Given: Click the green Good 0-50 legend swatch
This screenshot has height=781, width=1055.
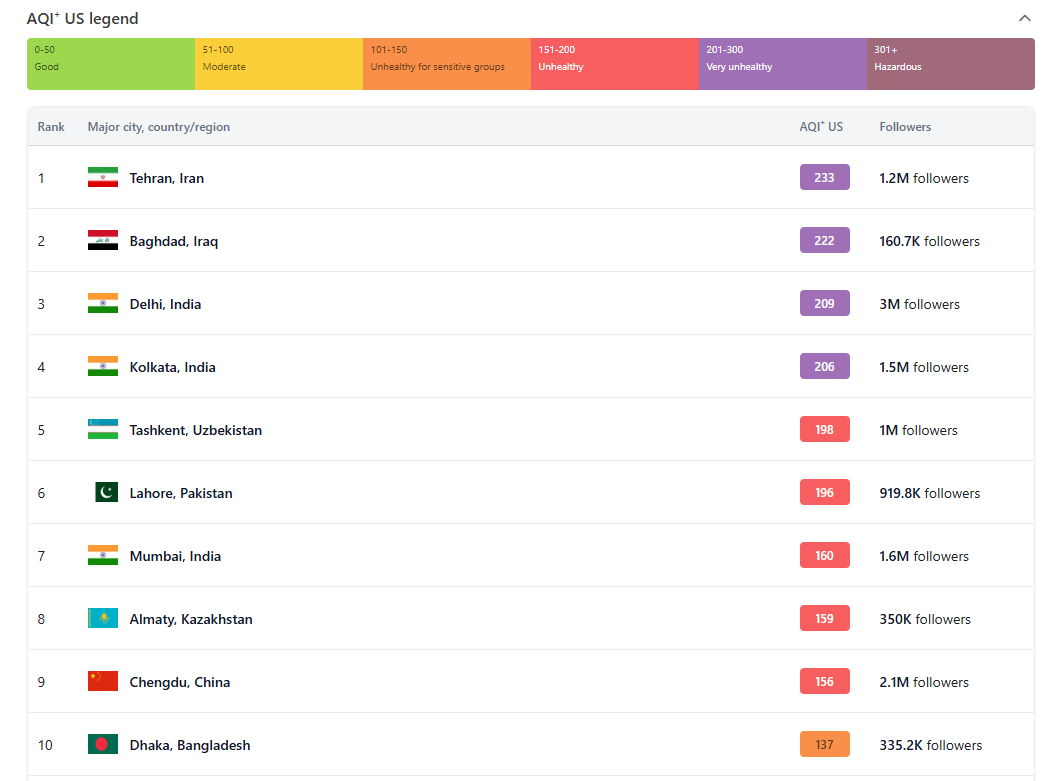Looking at the screenshot, I should [111, 64].
